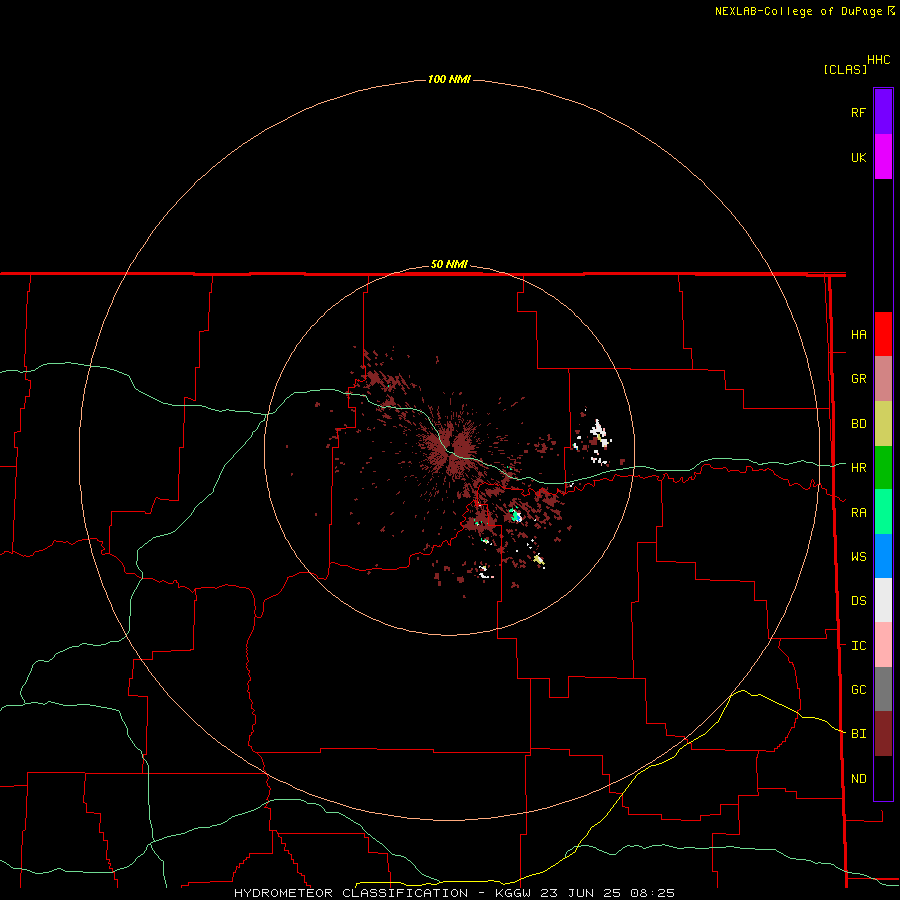Click the 08:25 timestamp

[652, 893]
